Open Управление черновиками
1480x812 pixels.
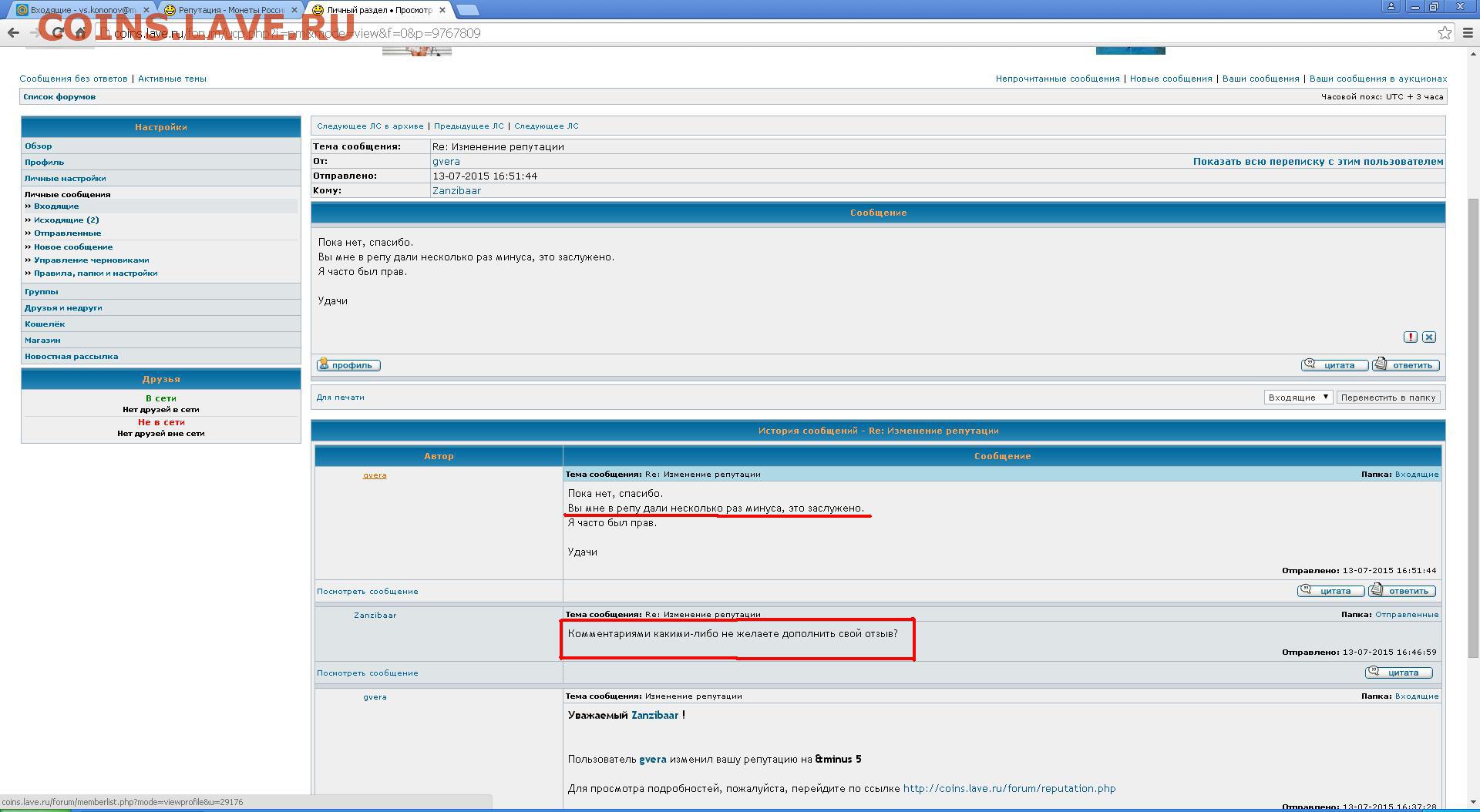click(91, 260)
